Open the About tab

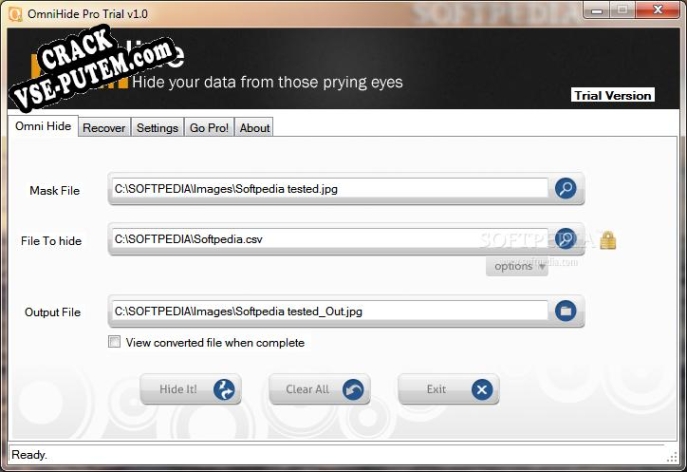coord(255,128)
